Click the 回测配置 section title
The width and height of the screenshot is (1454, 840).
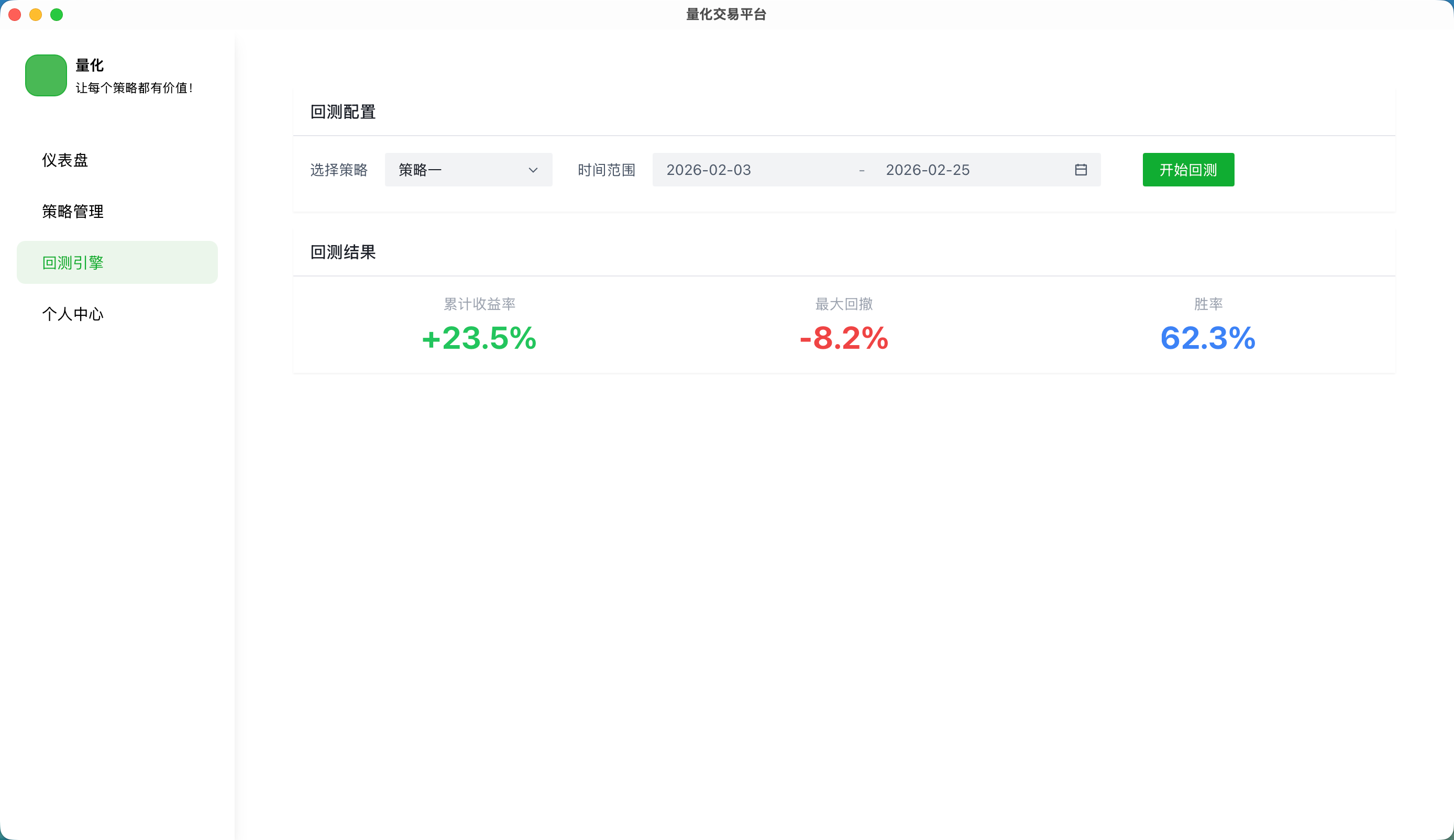pos(343,111)
